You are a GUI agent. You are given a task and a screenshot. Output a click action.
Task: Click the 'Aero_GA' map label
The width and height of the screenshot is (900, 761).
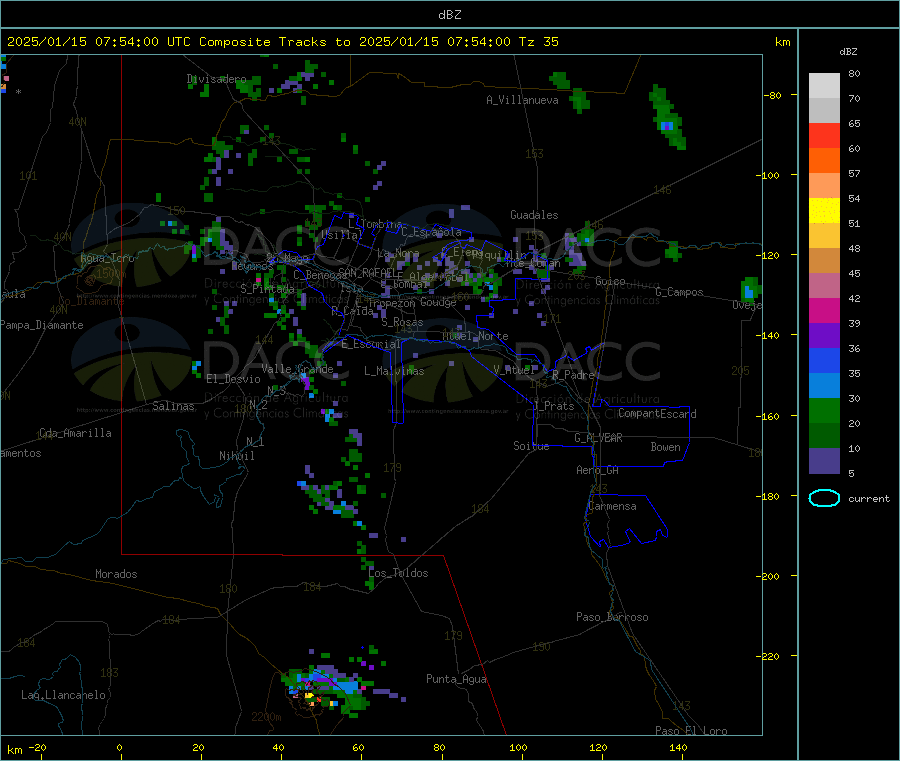click(598, 470)
